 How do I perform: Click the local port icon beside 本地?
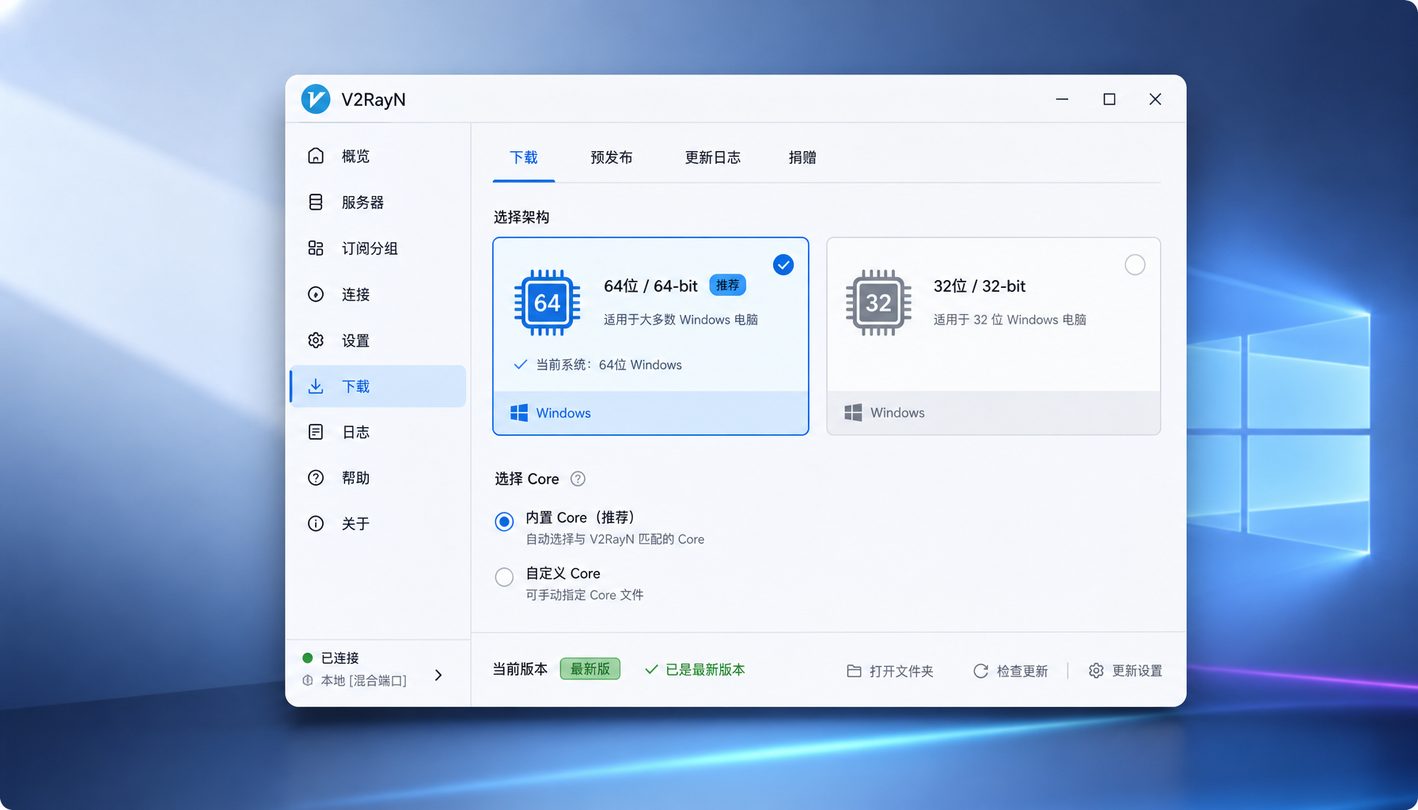[308, 680]
